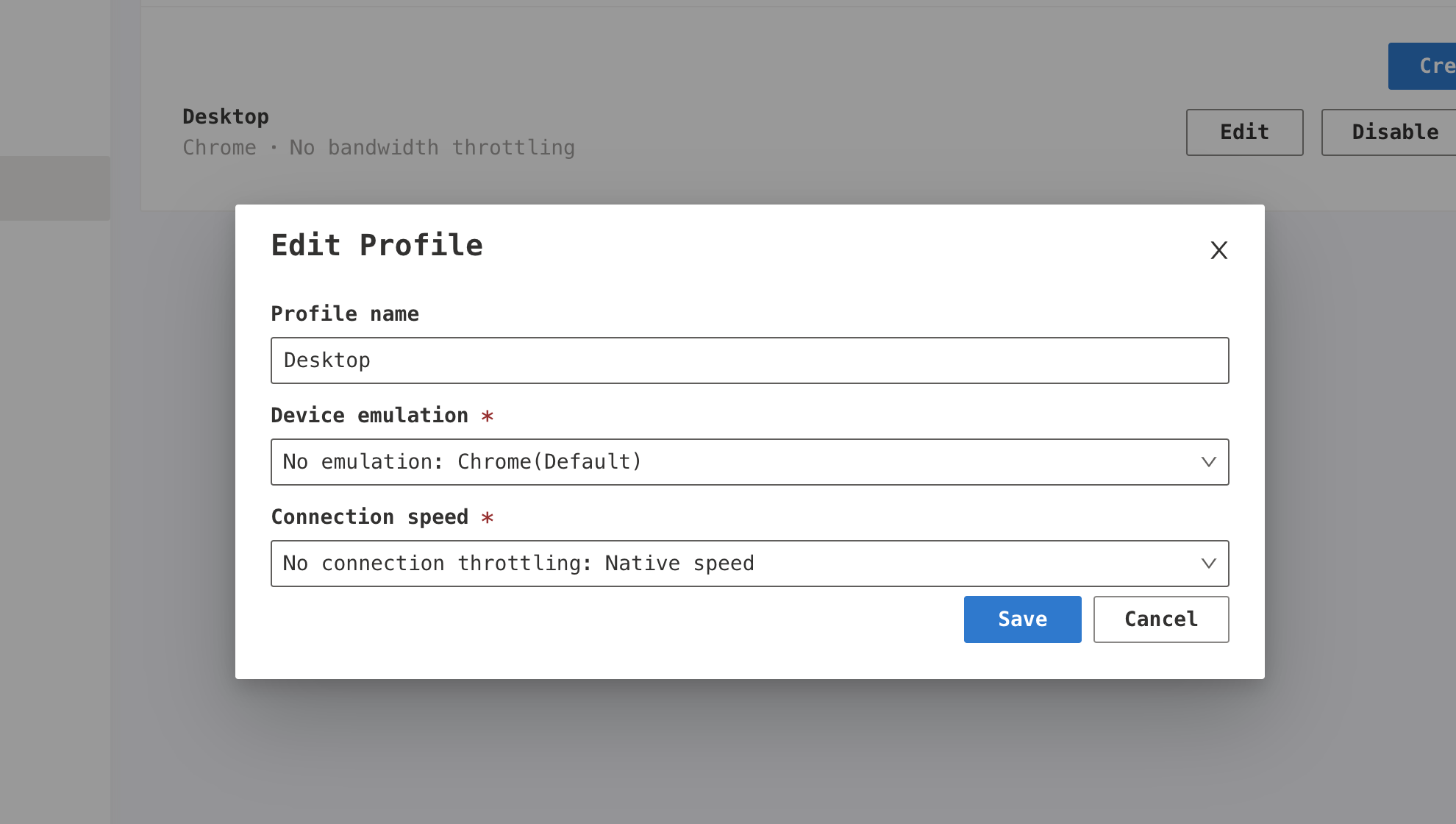Open the Device emulation dropdown

(749, 462)
